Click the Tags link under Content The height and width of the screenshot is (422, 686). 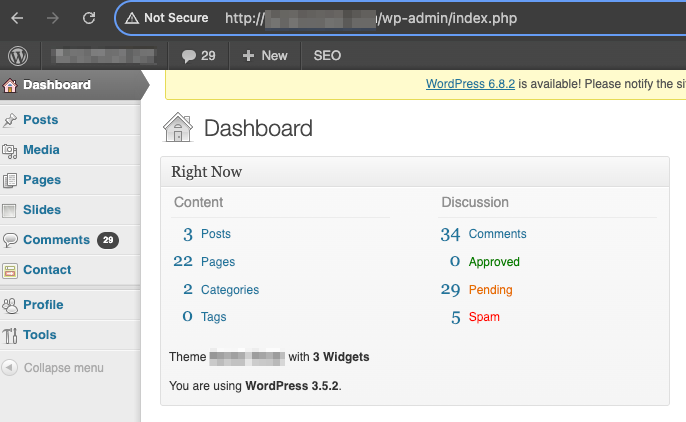(214, 317)
